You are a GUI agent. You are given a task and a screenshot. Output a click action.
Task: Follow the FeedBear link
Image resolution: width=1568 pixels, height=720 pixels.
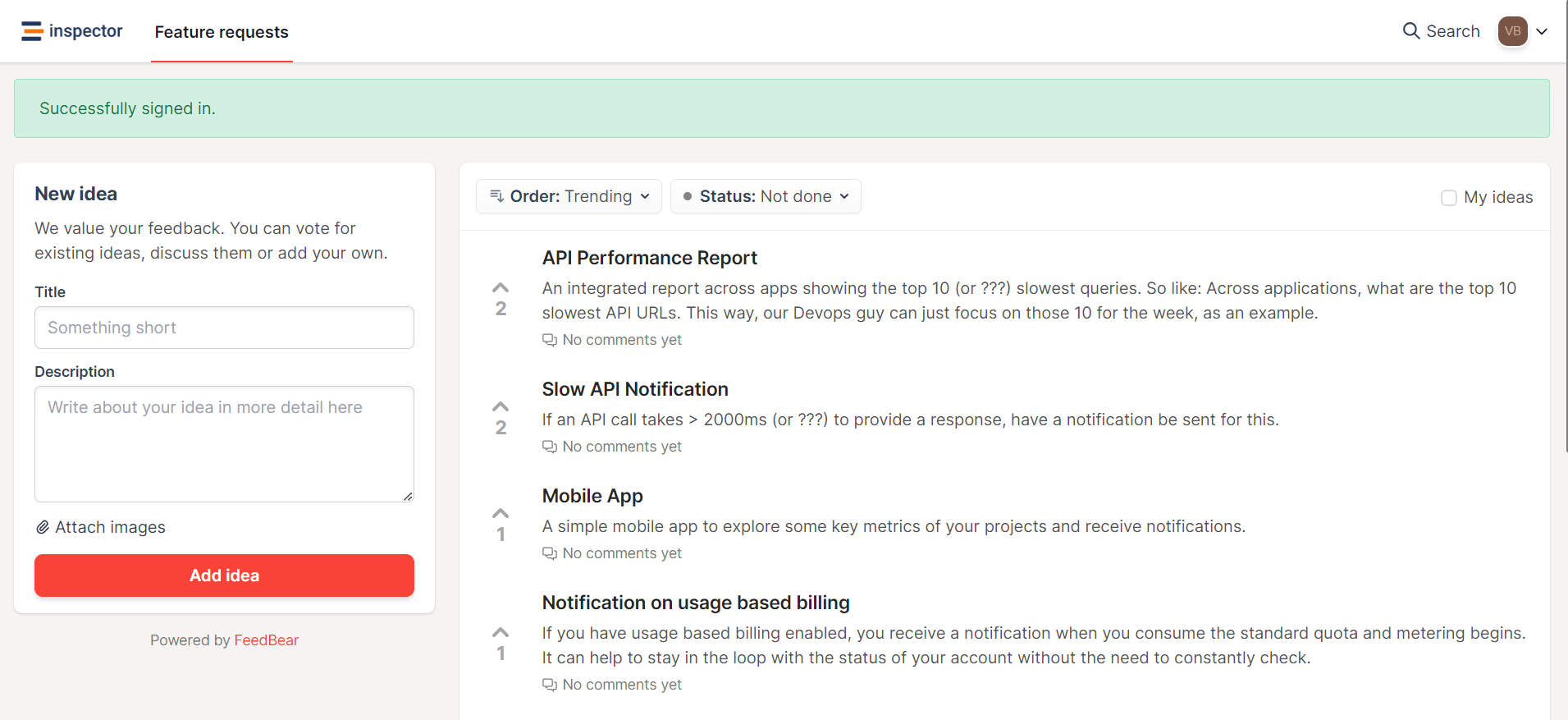(267, 640)
